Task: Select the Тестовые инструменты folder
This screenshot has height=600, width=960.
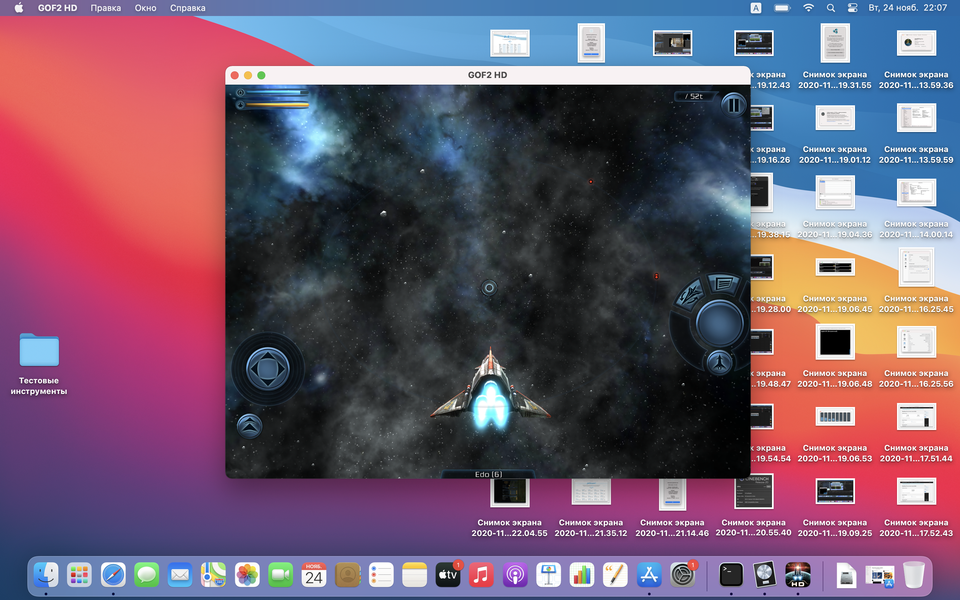Action: (x=39, y=364)
